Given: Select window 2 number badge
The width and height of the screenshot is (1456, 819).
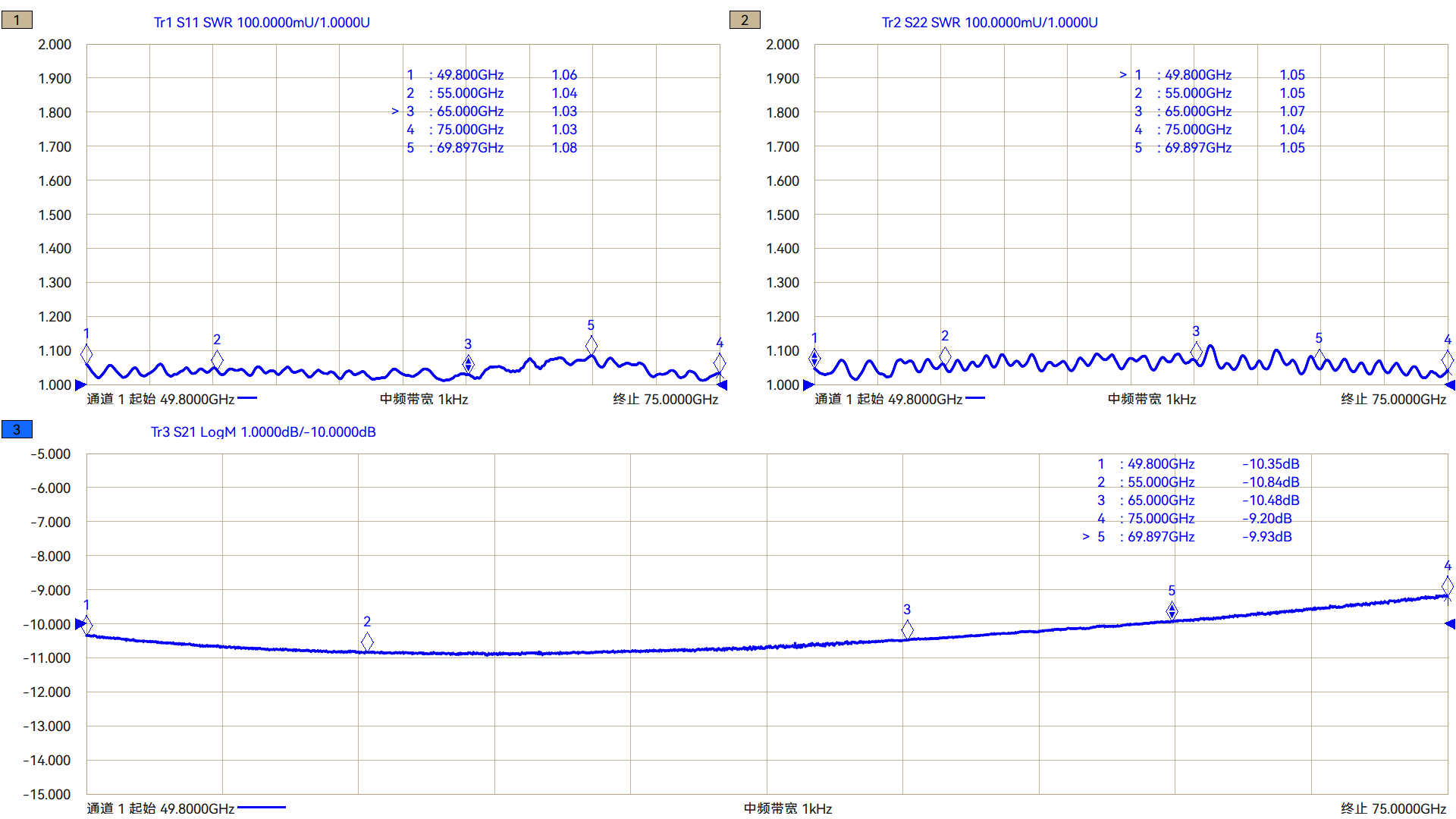Looking at the screenshot, I should click(x=744, y=20).
